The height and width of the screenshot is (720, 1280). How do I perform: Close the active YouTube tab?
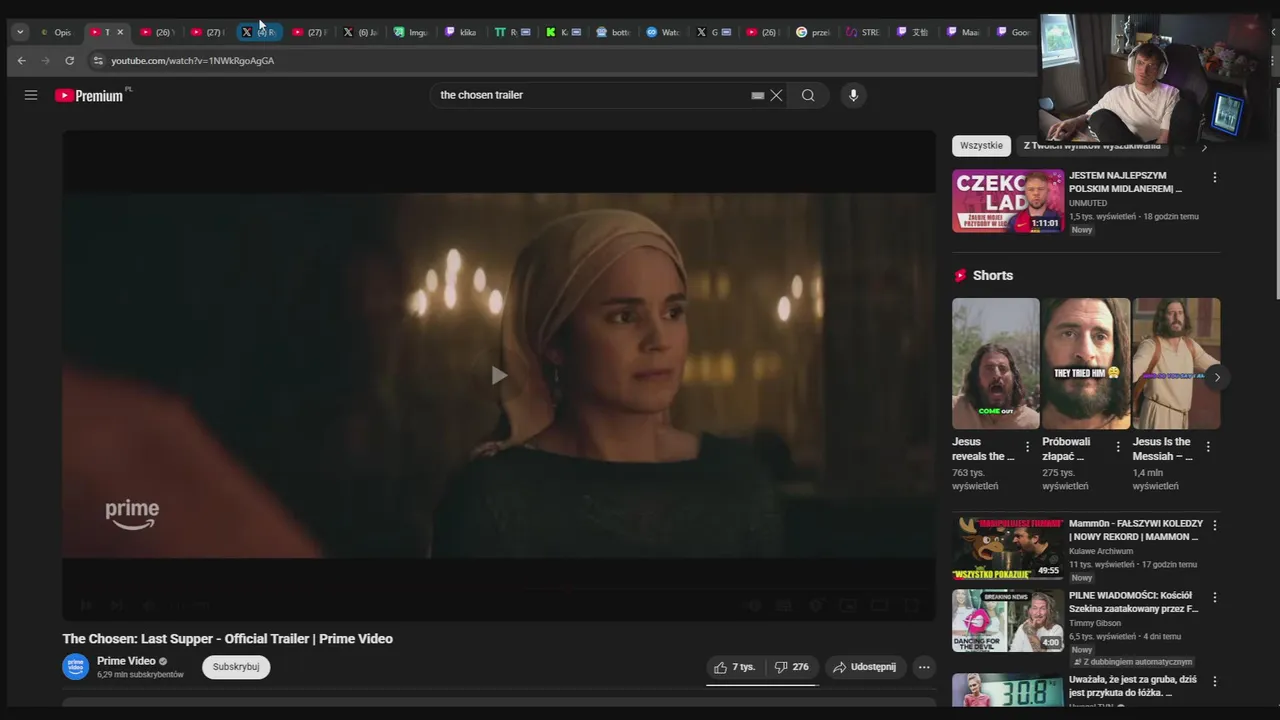(120, 32)
